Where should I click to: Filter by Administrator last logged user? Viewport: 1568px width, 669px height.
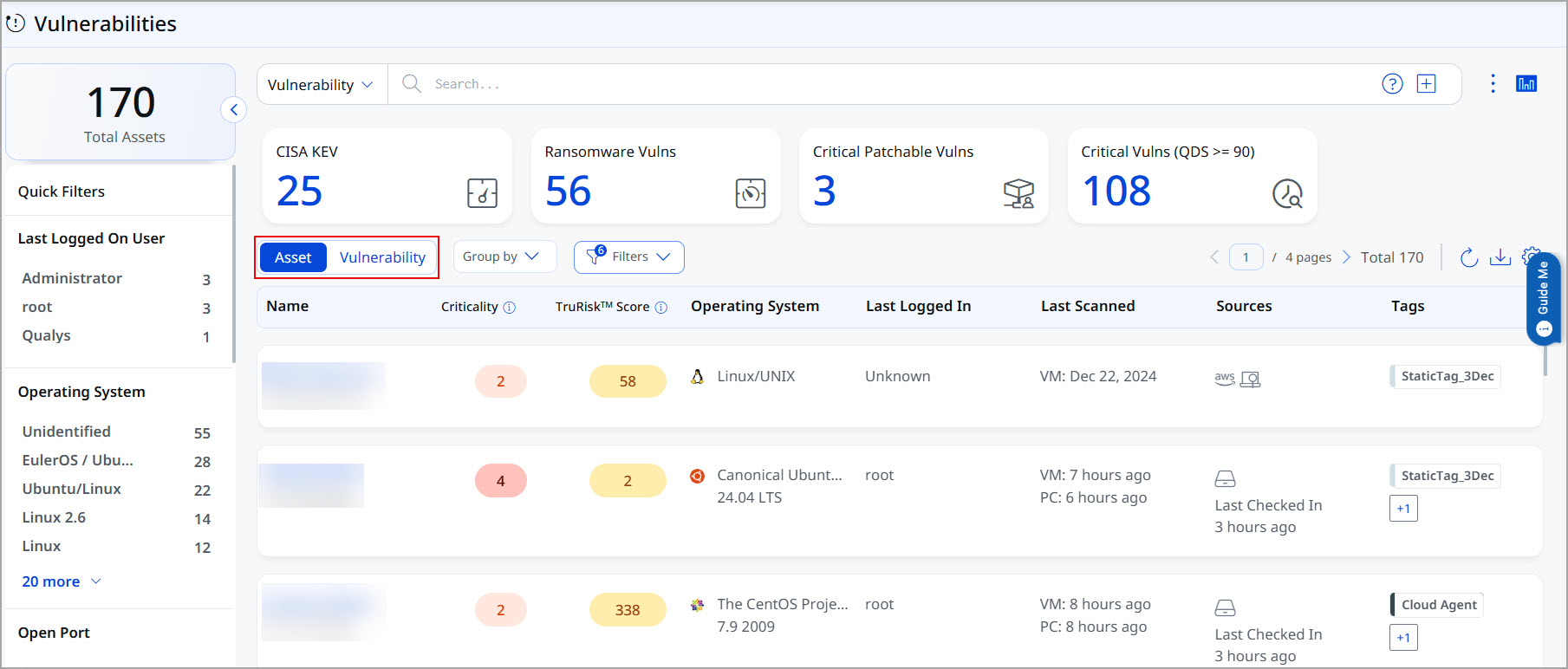click(117, 279)
